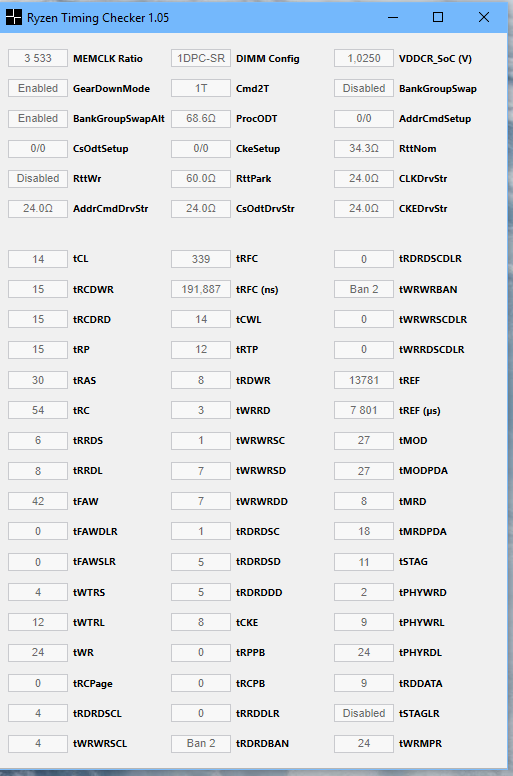Select the GearDownMode value box
This screenshot has height=776, width=513.
(38, 88)
